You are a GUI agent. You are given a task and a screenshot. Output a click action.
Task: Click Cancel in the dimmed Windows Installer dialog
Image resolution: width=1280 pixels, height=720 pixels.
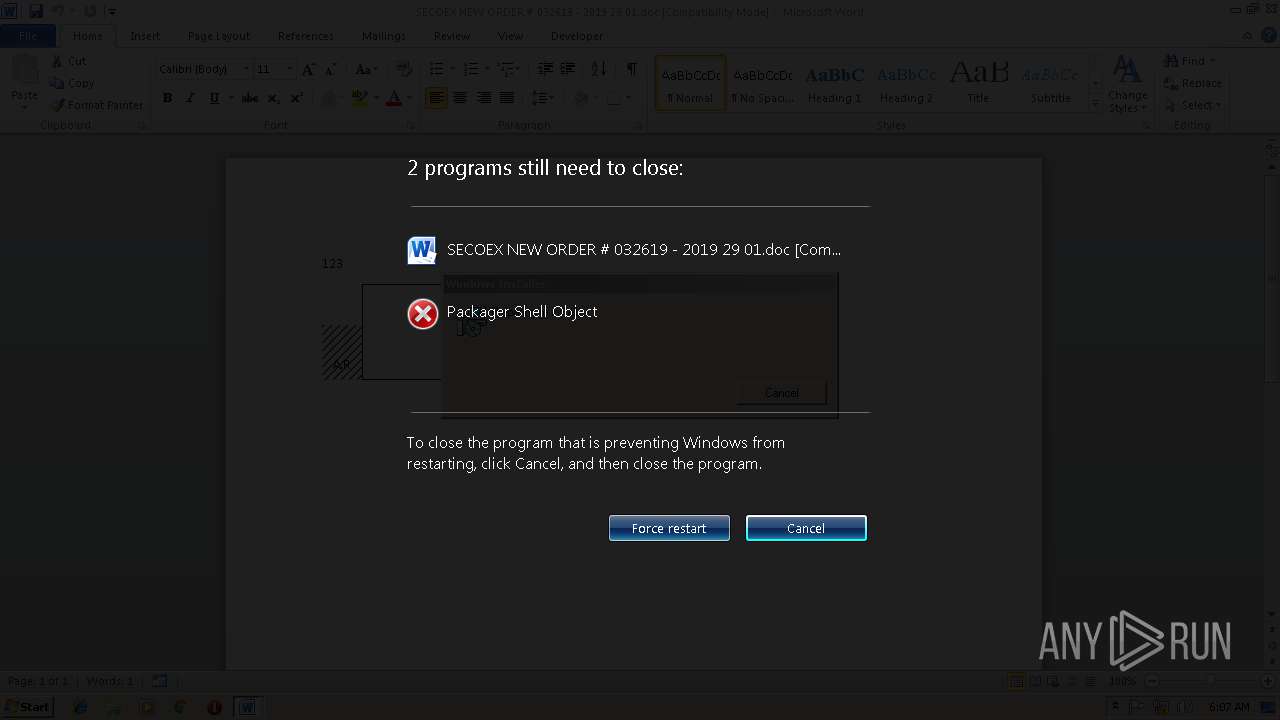781,392
